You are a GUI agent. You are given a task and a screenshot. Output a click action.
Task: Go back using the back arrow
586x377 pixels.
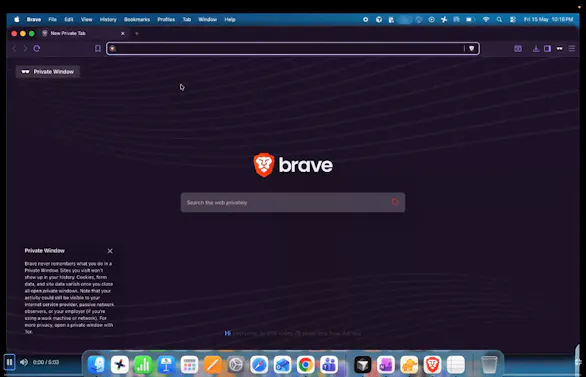14,49
